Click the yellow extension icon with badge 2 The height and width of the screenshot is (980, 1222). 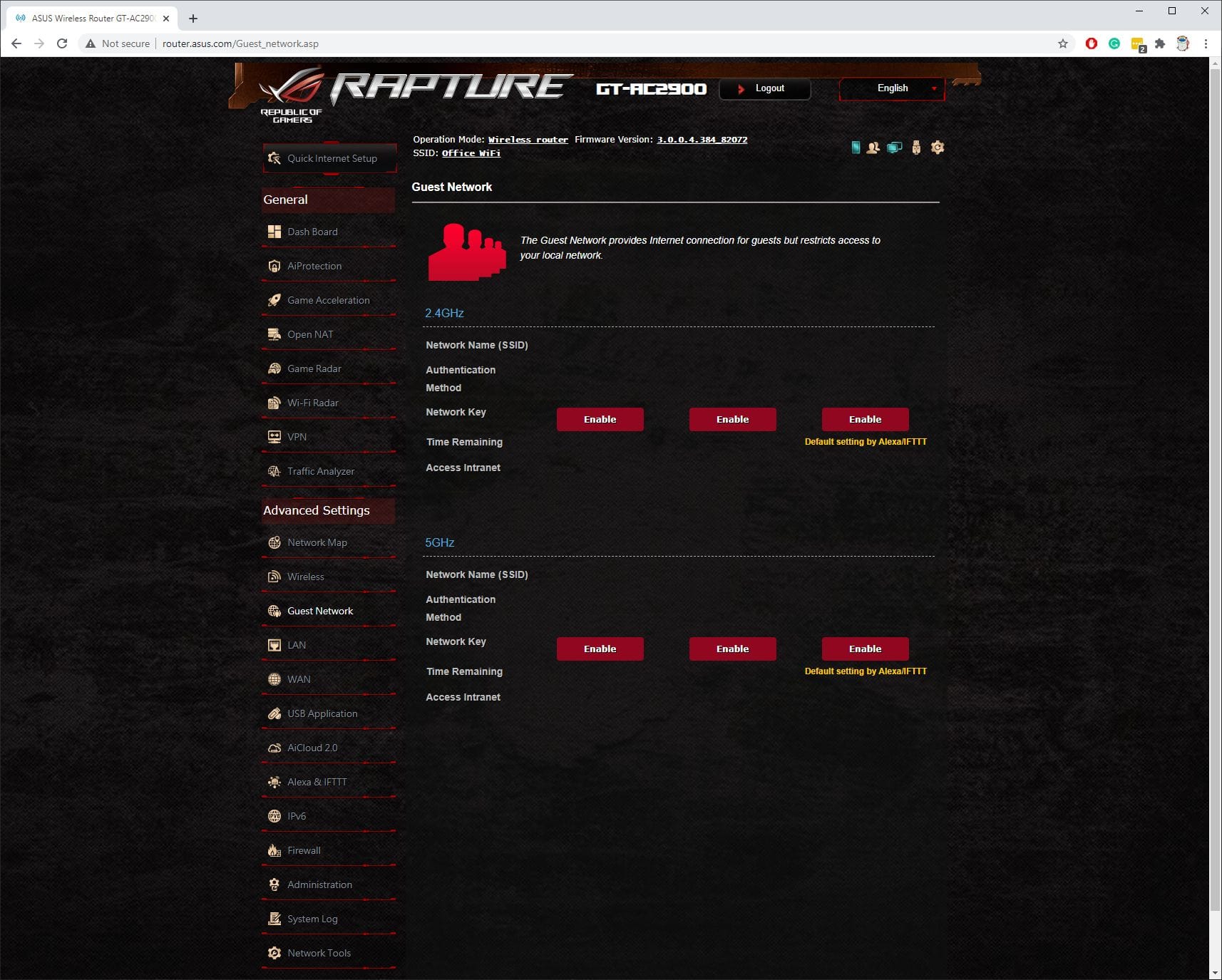(1137, 44)
